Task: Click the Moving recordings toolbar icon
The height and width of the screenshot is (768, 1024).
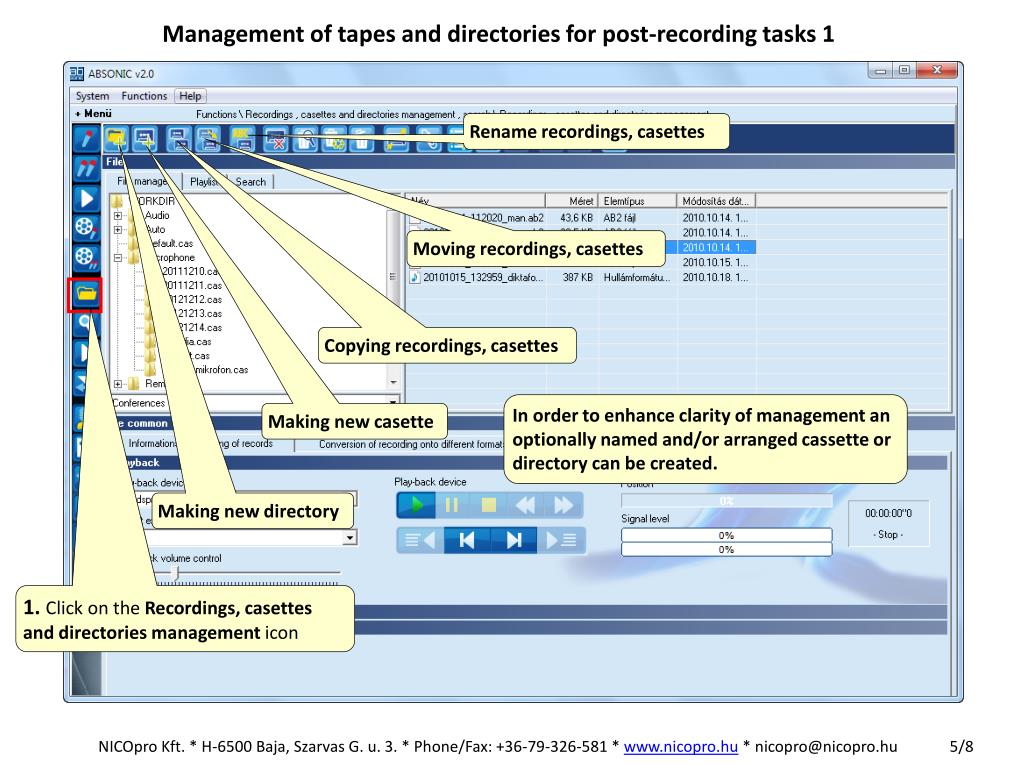Action: [209, 138]
